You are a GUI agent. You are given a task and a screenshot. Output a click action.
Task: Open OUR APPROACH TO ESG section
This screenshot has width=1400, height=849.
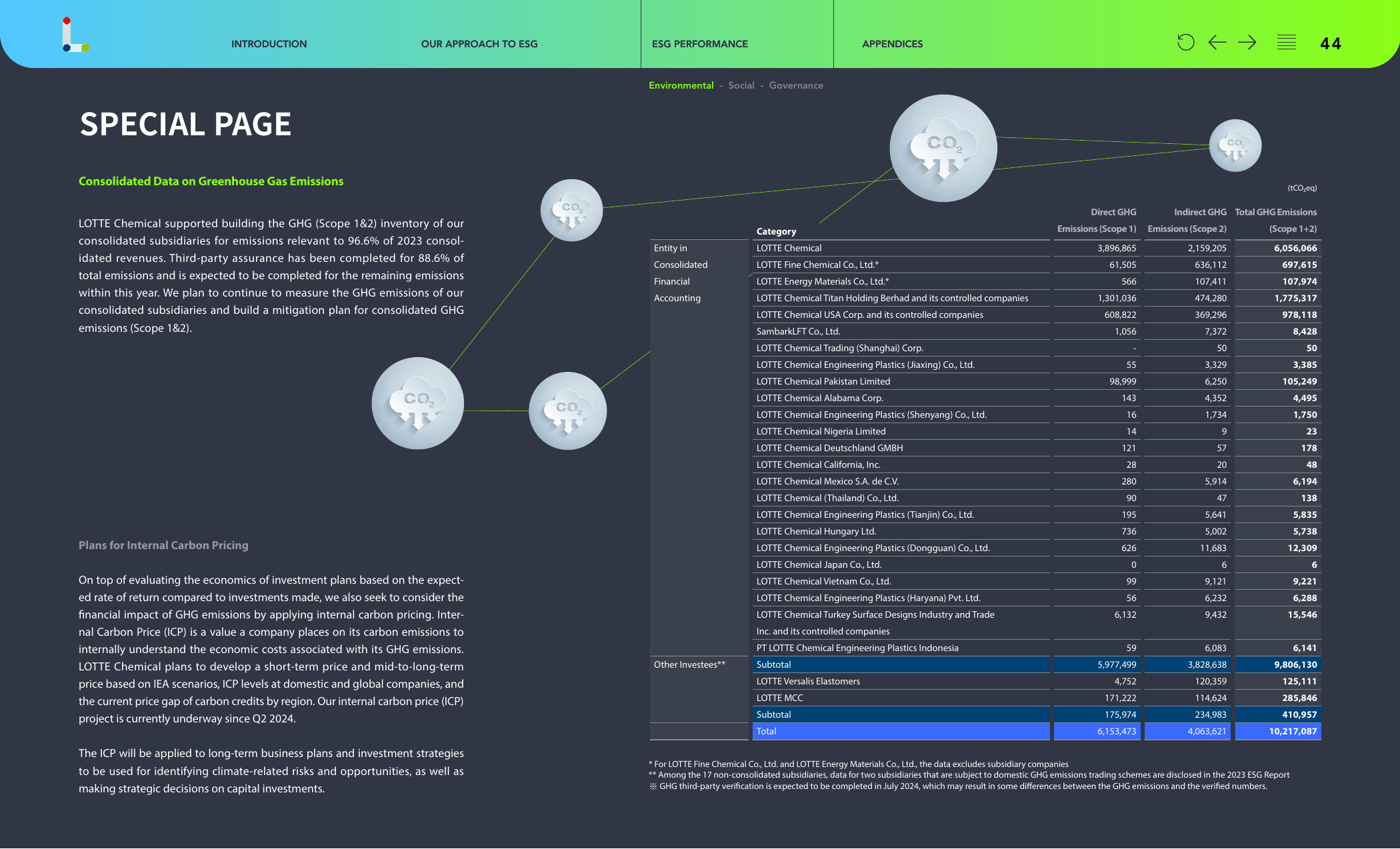click(479, 44)
